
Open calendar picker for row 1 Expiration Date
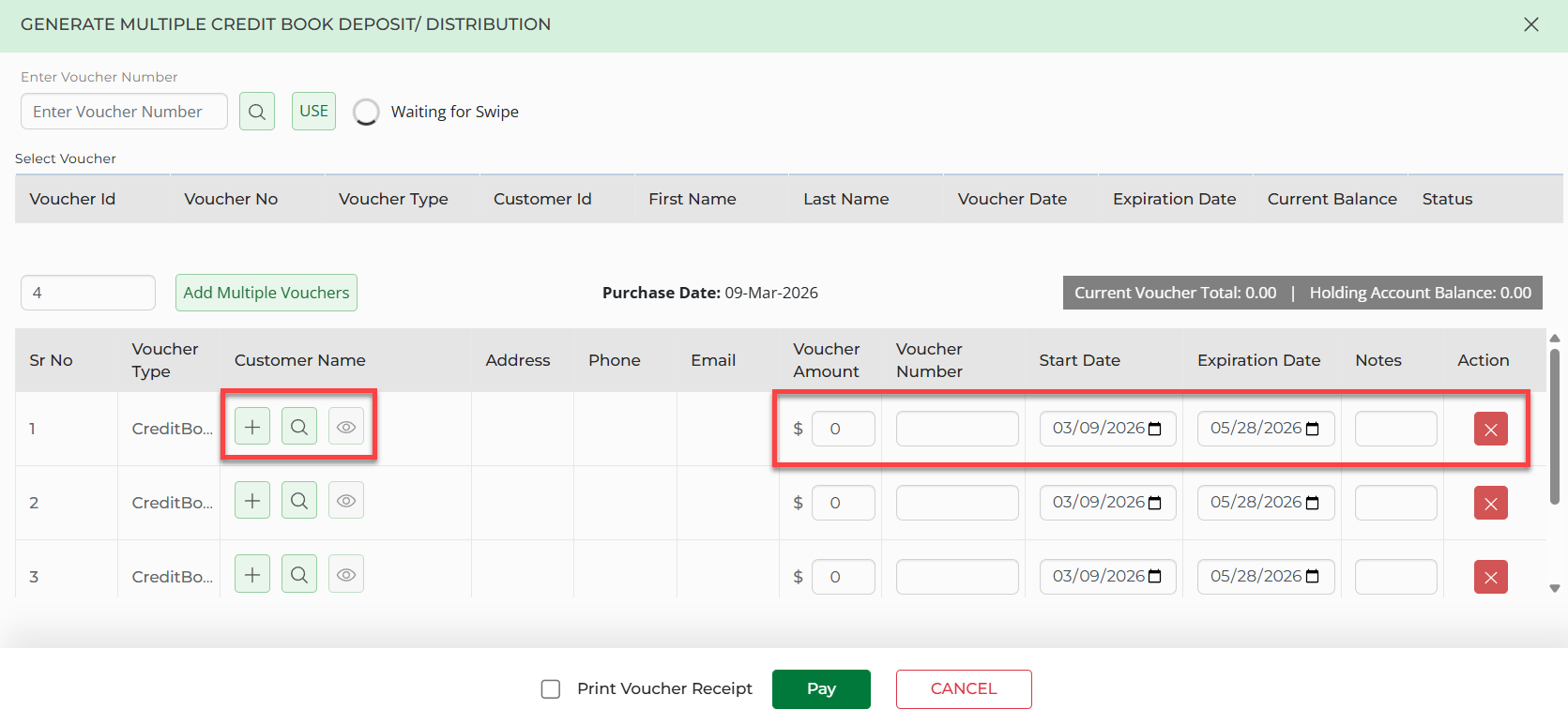[1313, 429]
